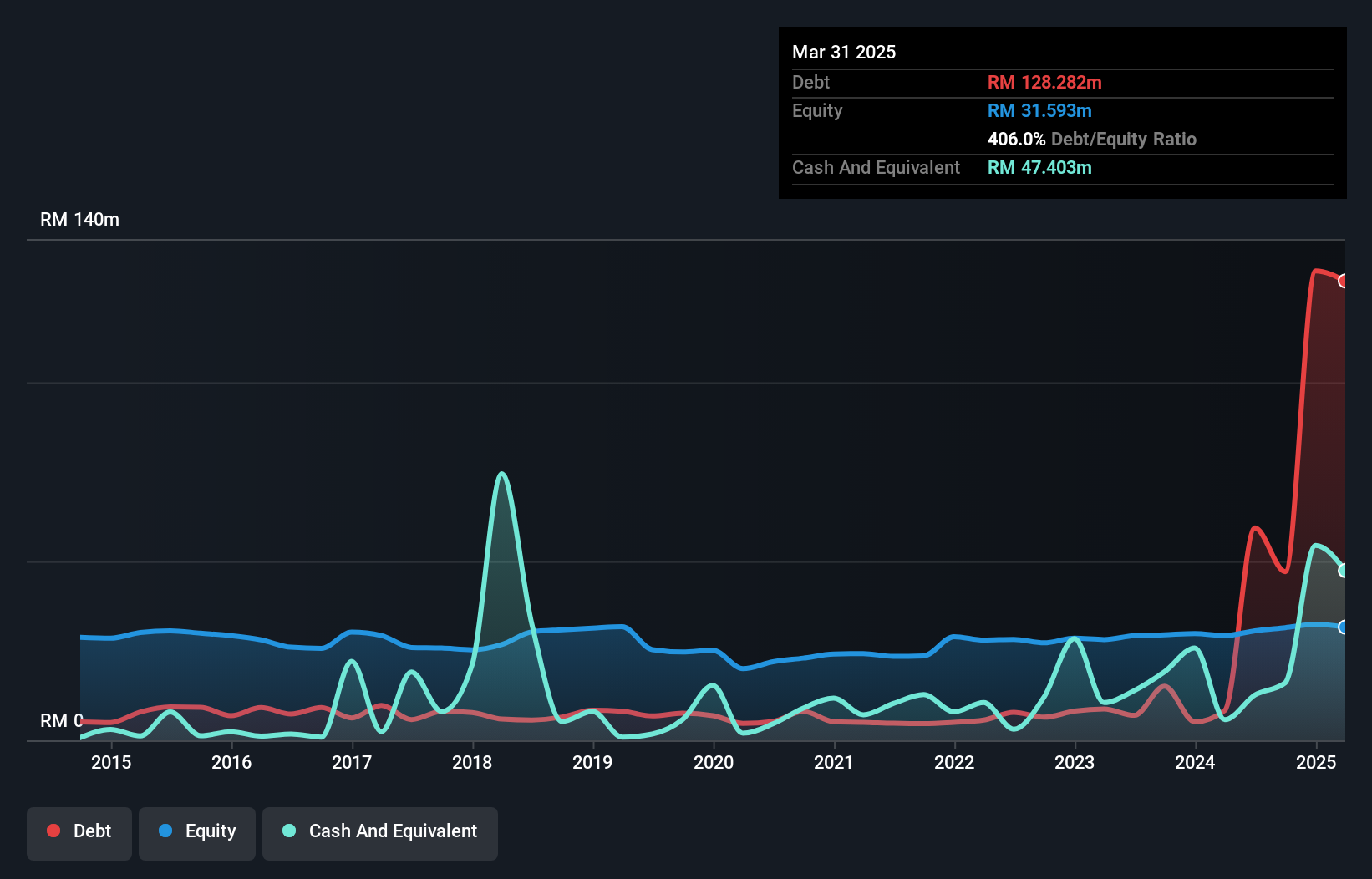Select the red Debt data point marker
The image size is (1372, 879).
(1343, 281)
